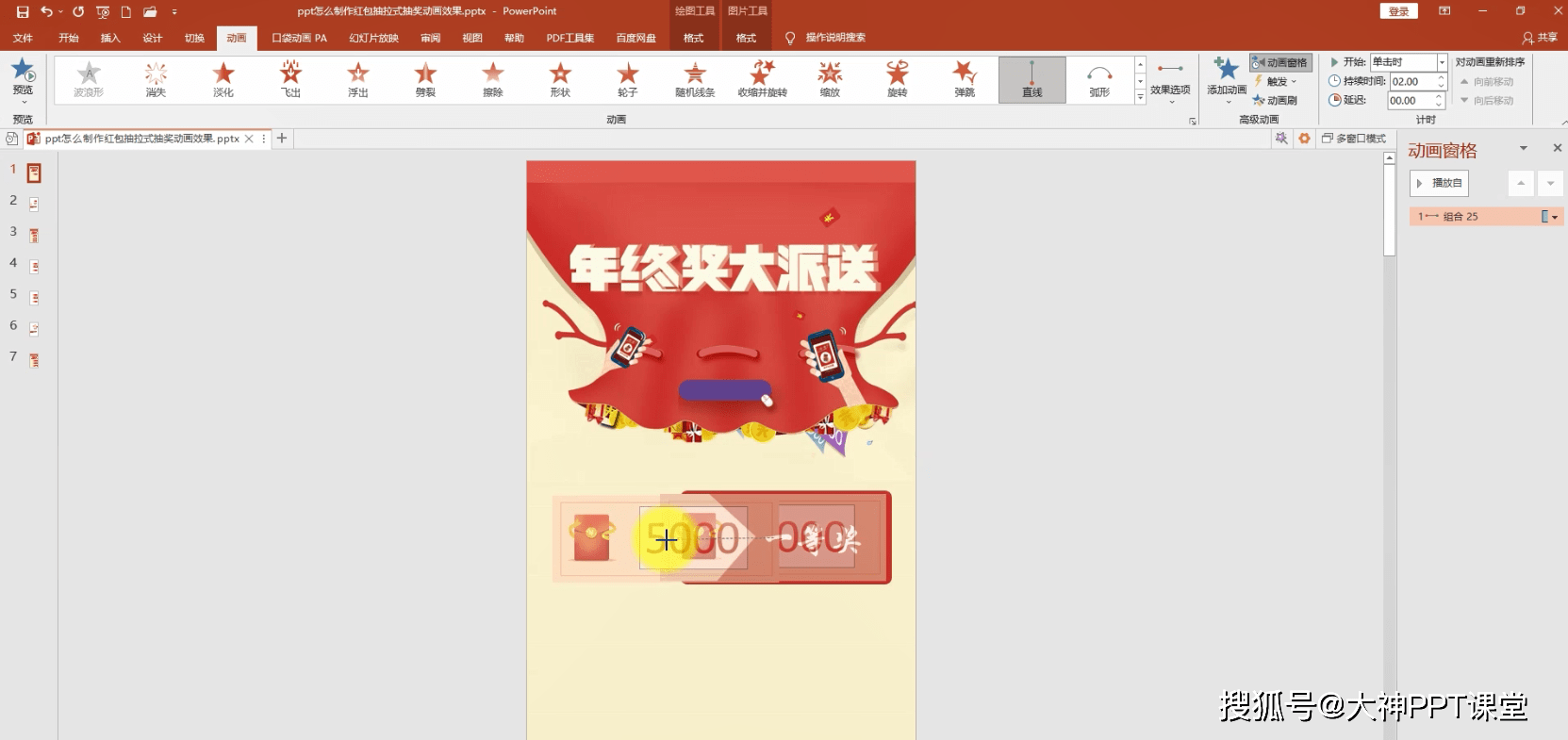Screen dimensions: 1568x740
Task: Open the 触发 (Trigger) dropdown
Action: pyautogui.click(x=1277, y=81)
